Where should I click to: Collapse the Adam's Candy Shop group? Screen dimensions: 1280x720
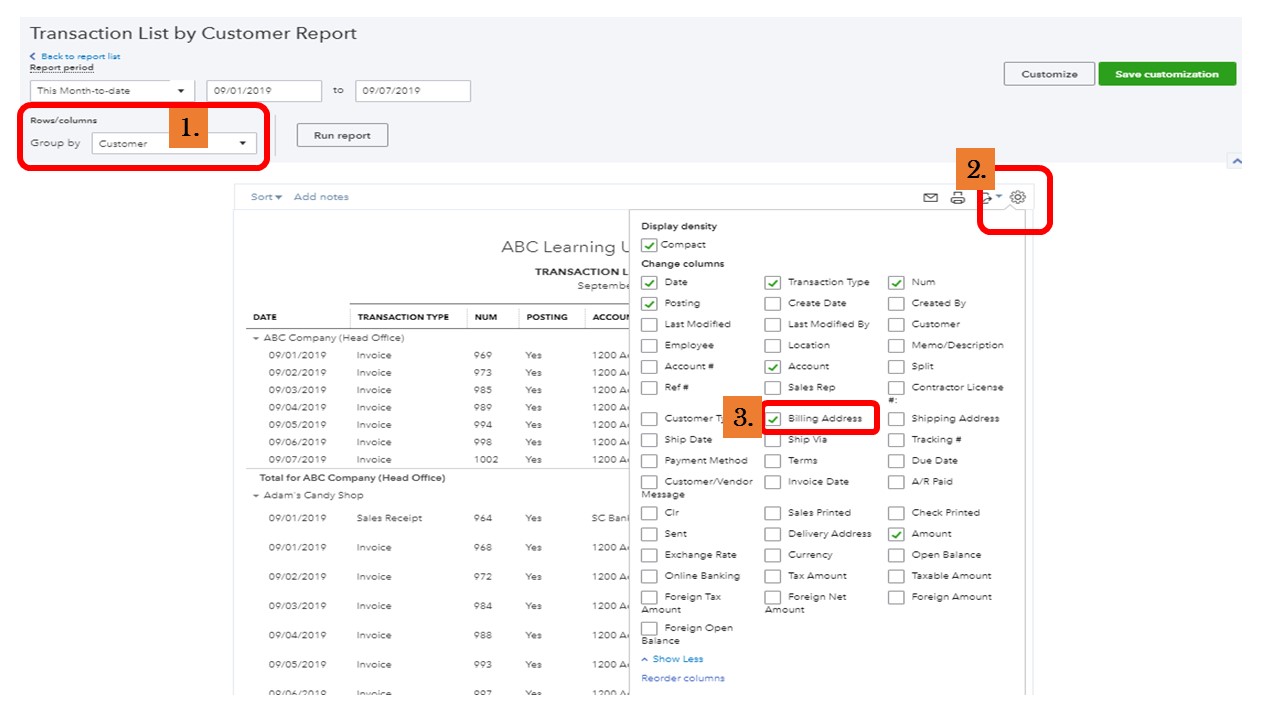[256, 496]
